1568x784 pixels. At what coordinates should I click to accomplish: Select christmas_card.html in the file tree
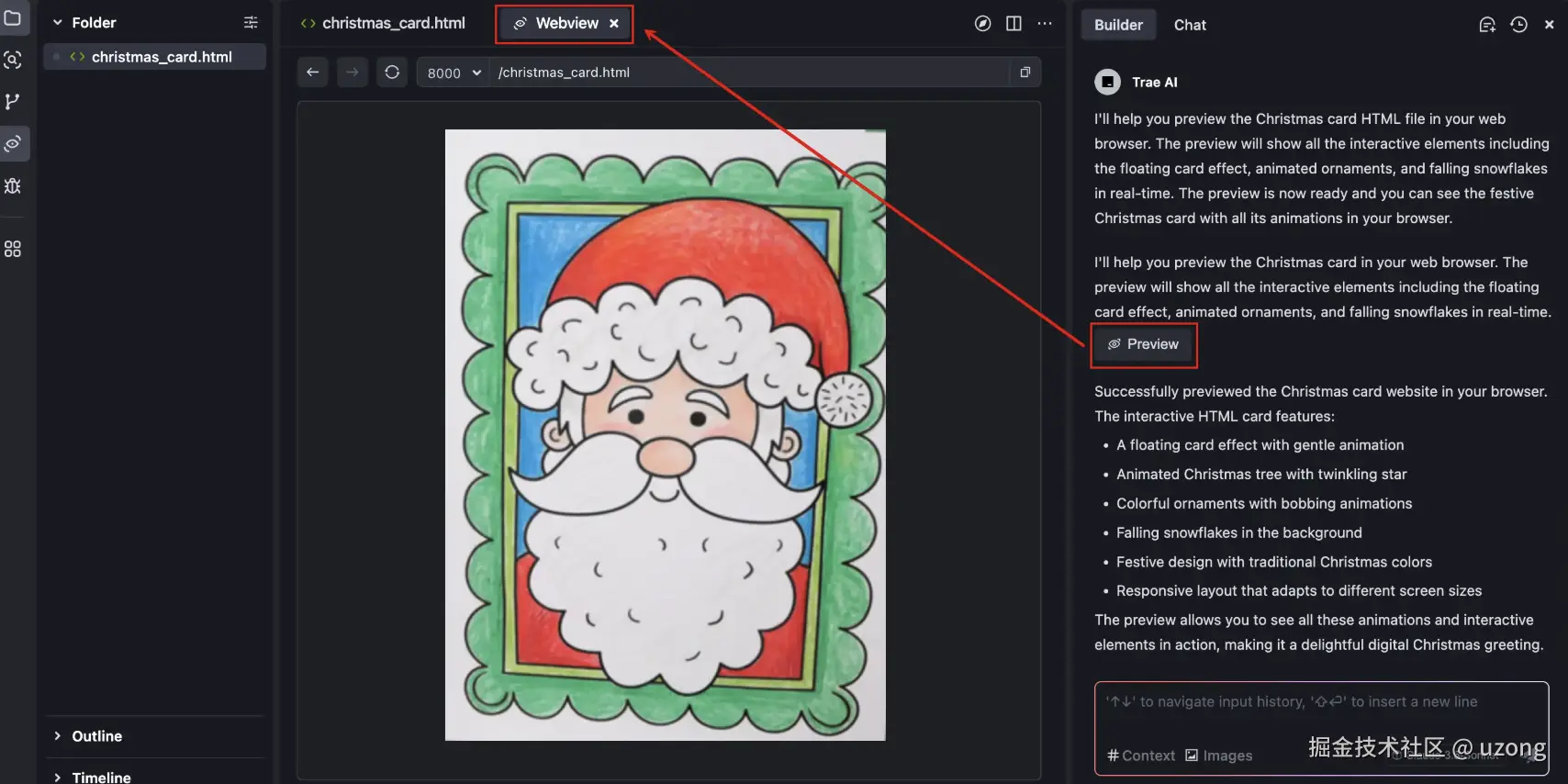[155, 57]
